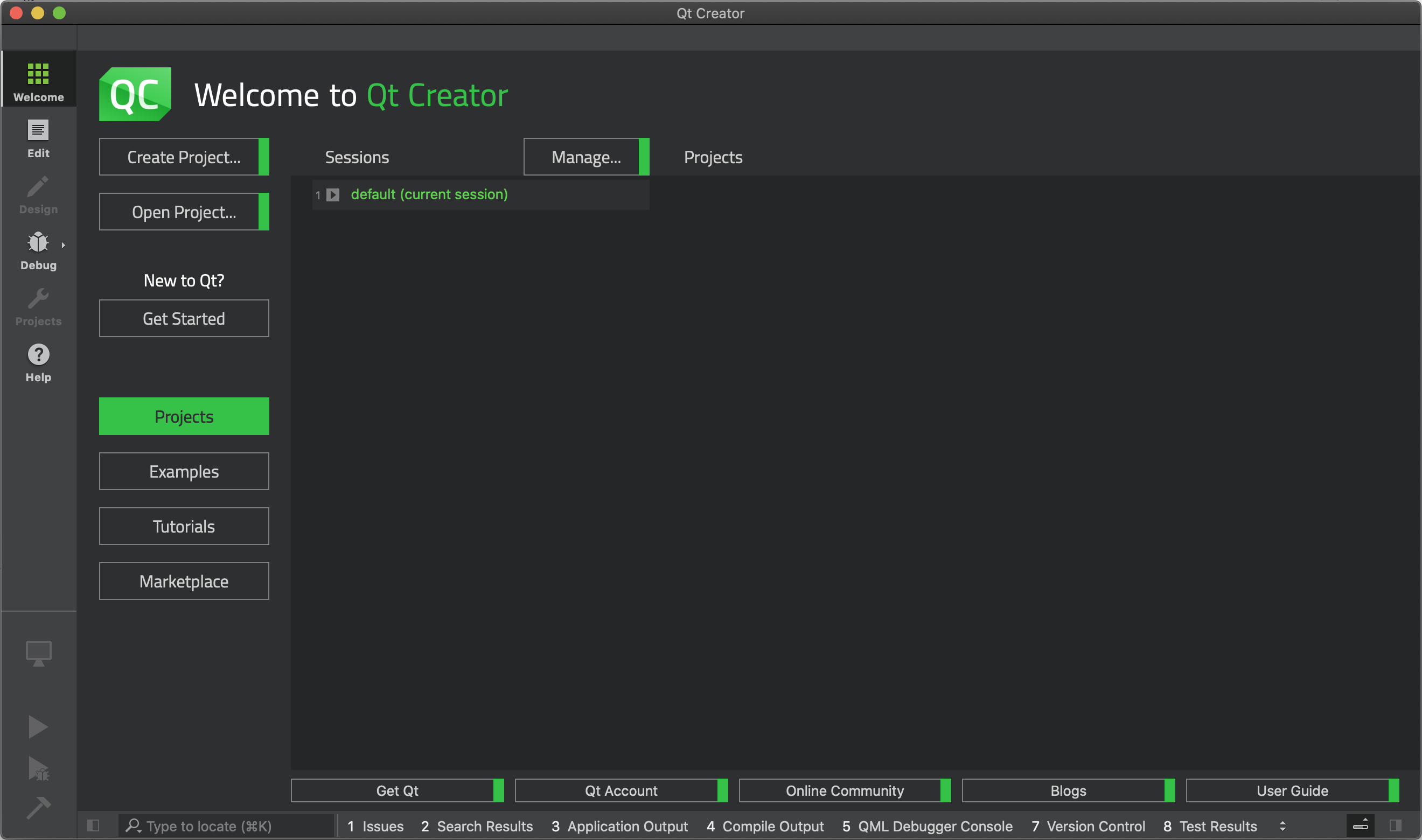This screenshot has height=840, width=1422.
Task: Click the Run play icon
Action: click(x=38, y=726)
